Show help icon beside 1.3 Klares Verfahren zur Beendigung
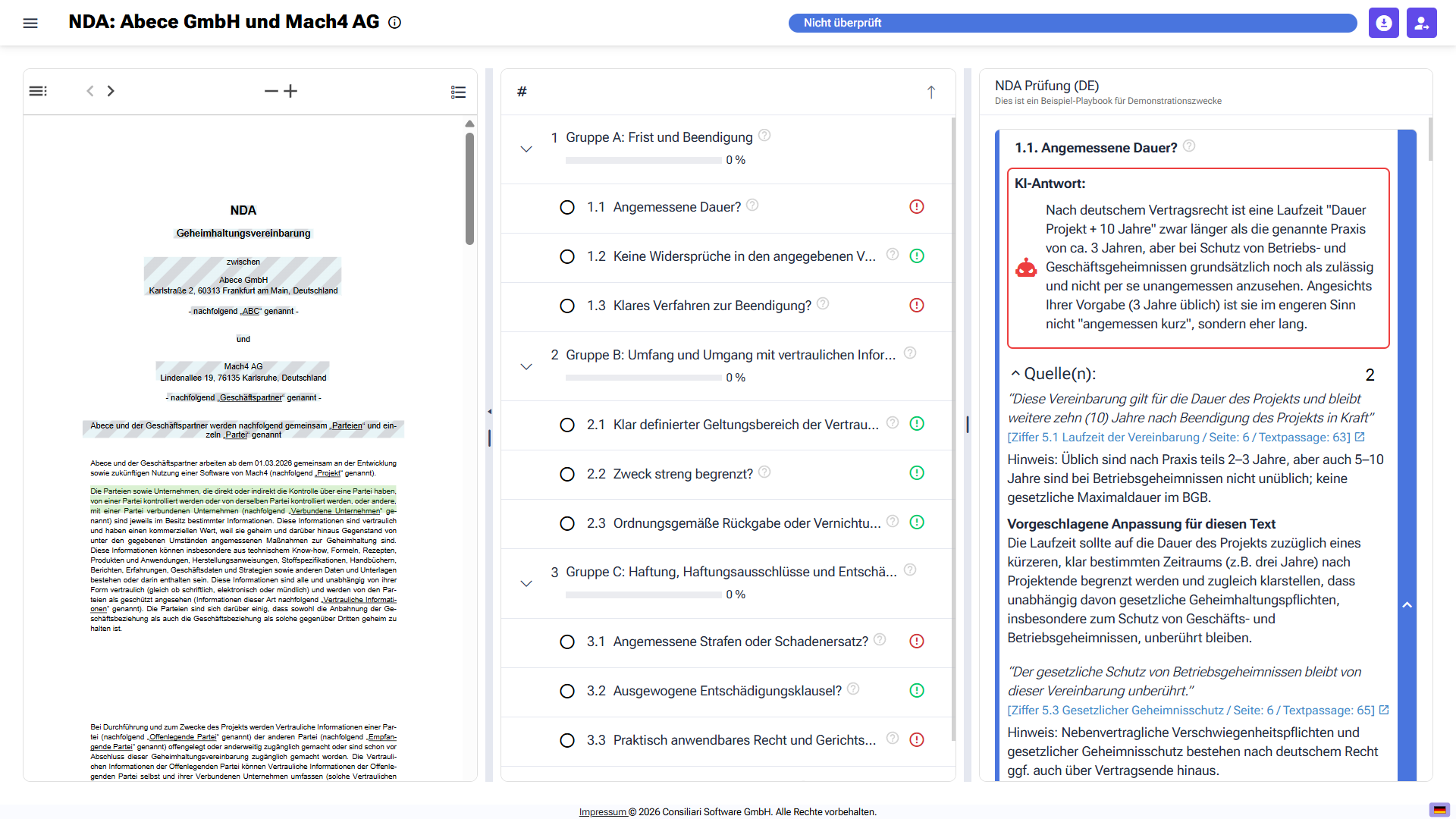1456x819 pixels. pyautogui.click(x=823, y=303)
